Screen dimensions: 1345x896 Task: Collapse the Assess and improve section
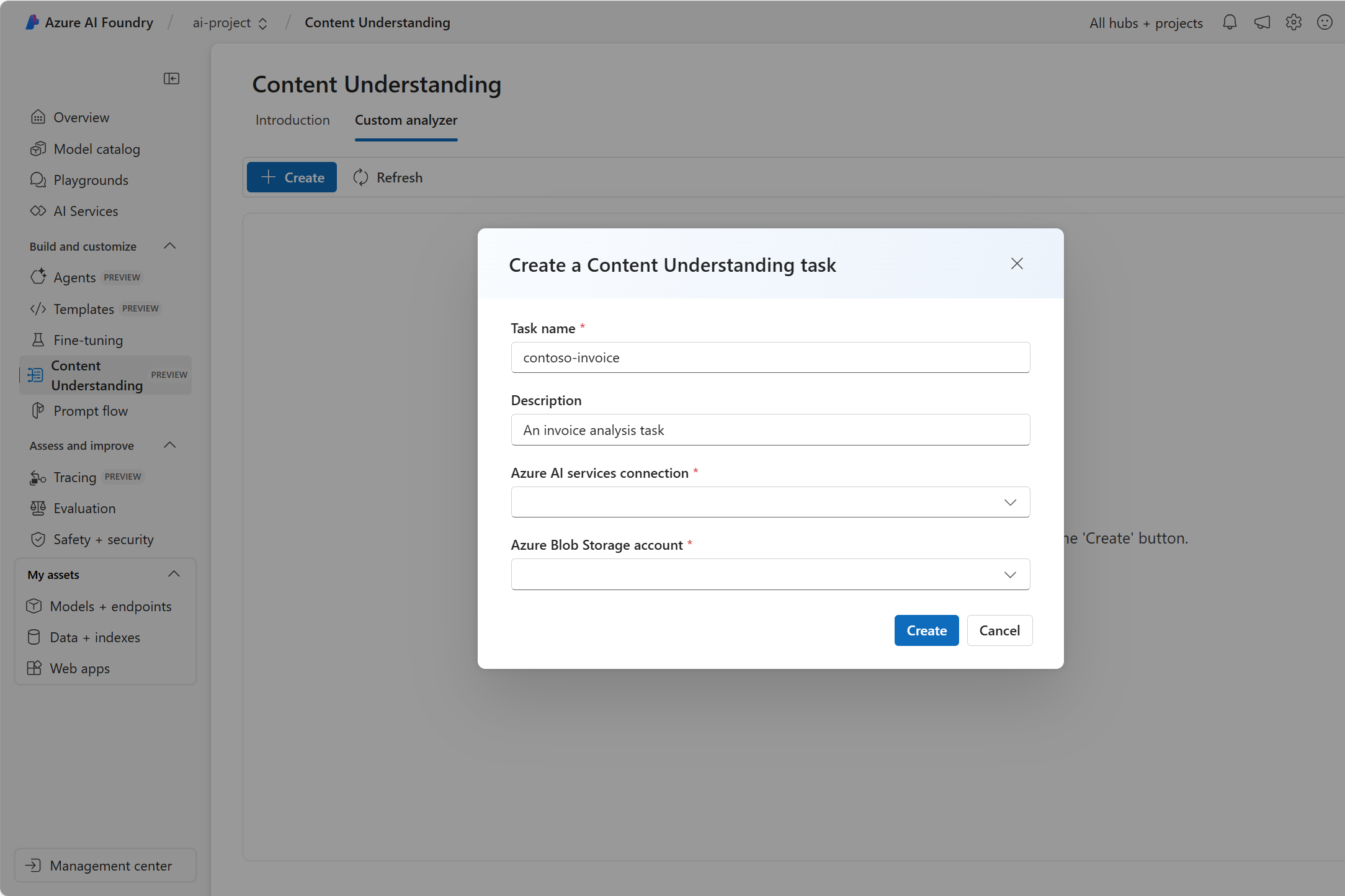170,445
